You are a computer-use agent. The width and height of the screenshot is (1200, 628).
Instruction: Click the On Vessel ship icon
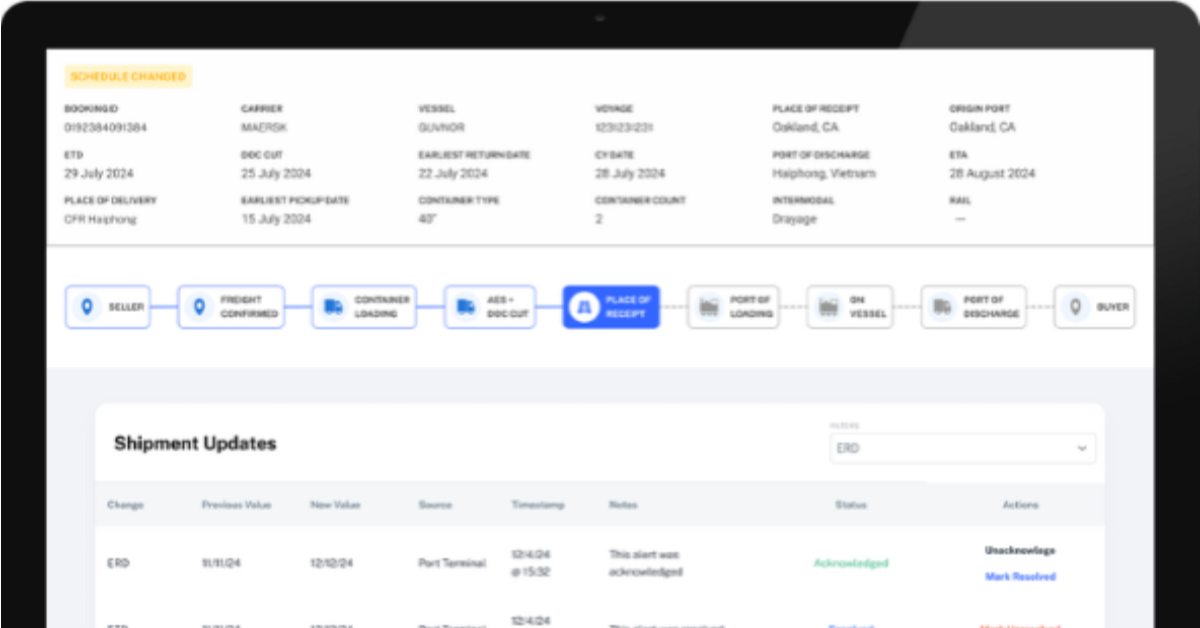[x=829, y=307]
